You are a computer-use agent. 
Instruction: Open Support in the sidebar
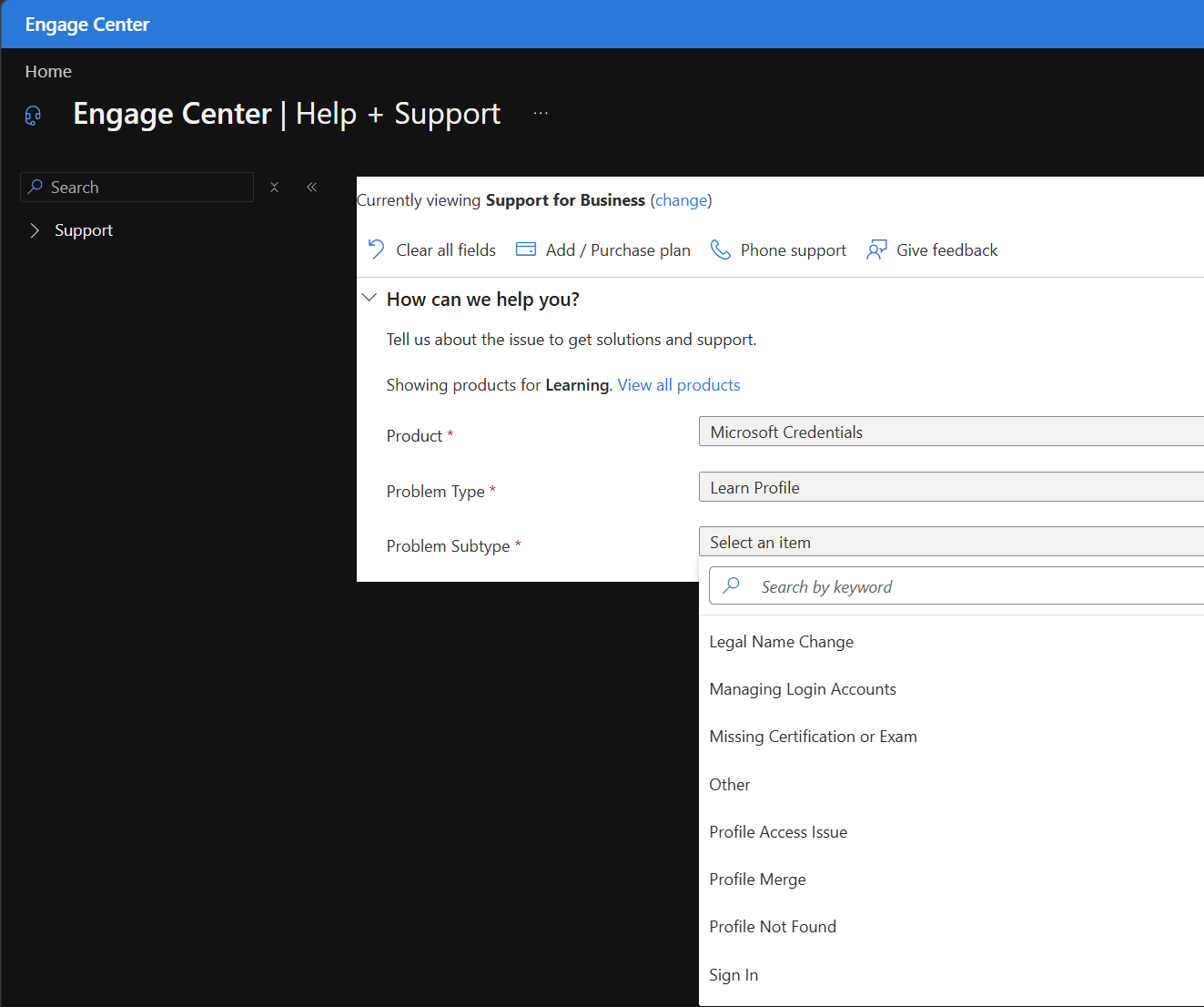[84, 230]
